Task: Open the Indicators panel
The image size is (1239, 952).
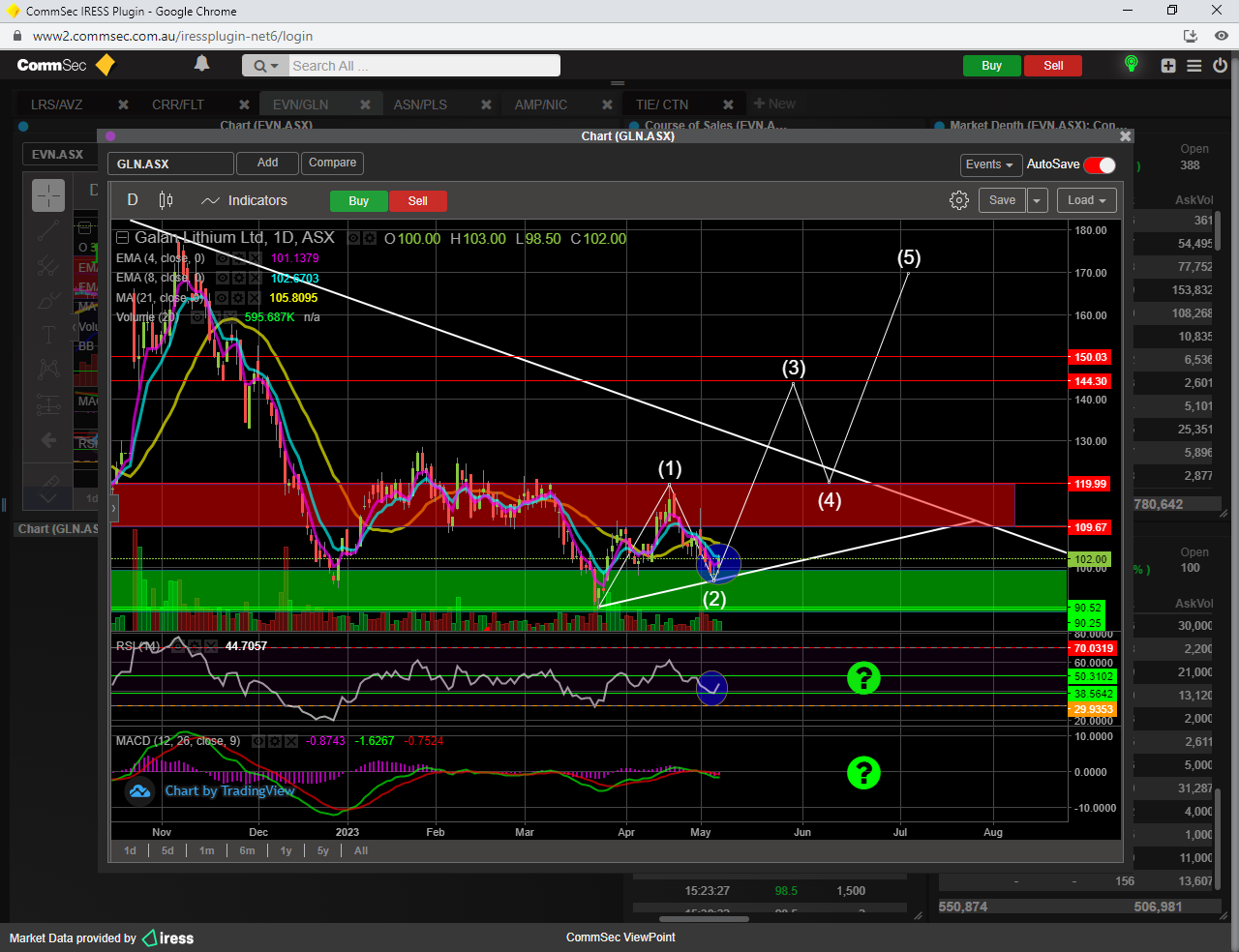Action: tap(244, 200)
